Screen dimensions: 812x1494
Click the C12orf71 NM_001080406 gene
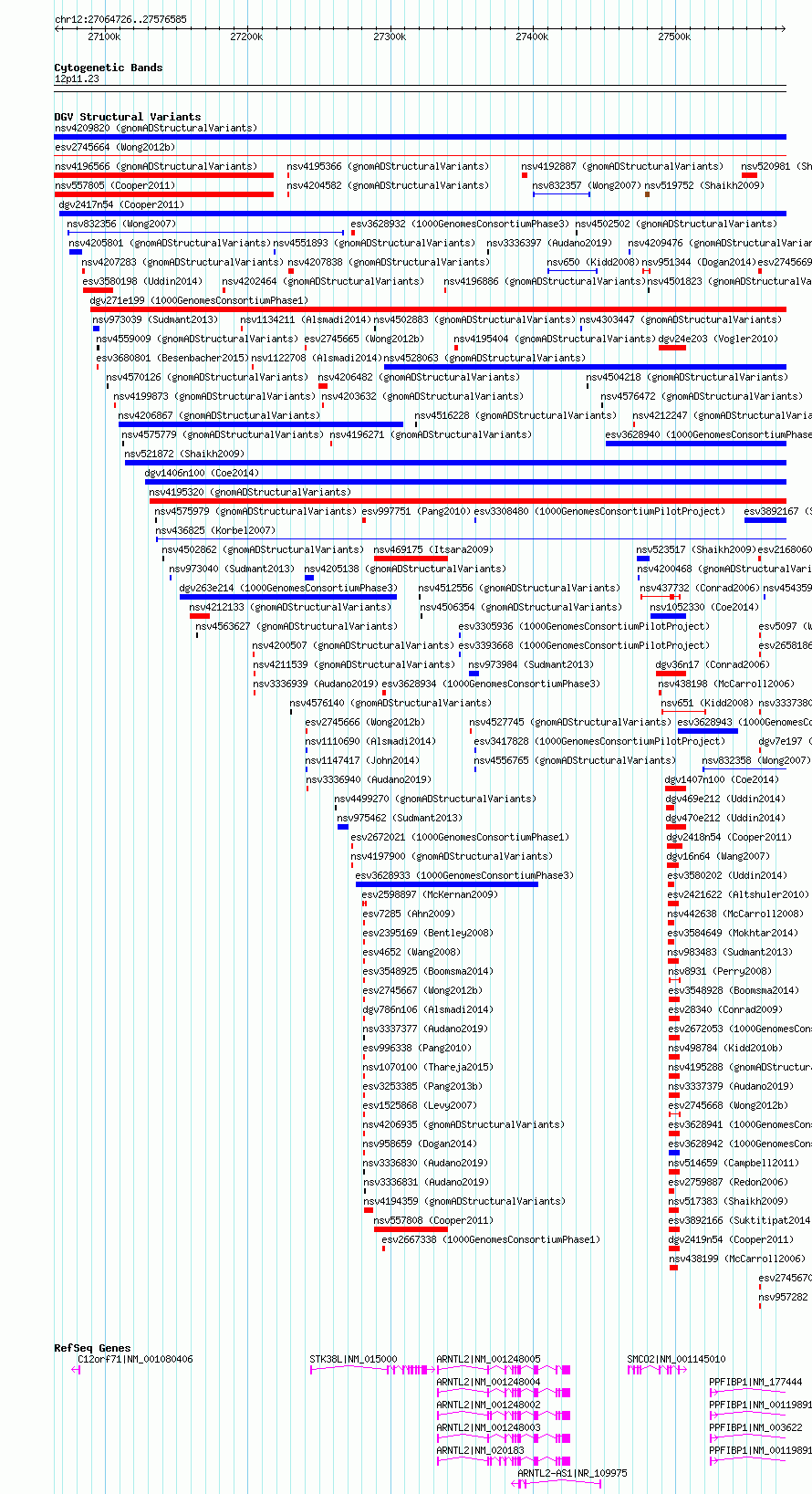pyautogui.click(x=76, y=1369)
